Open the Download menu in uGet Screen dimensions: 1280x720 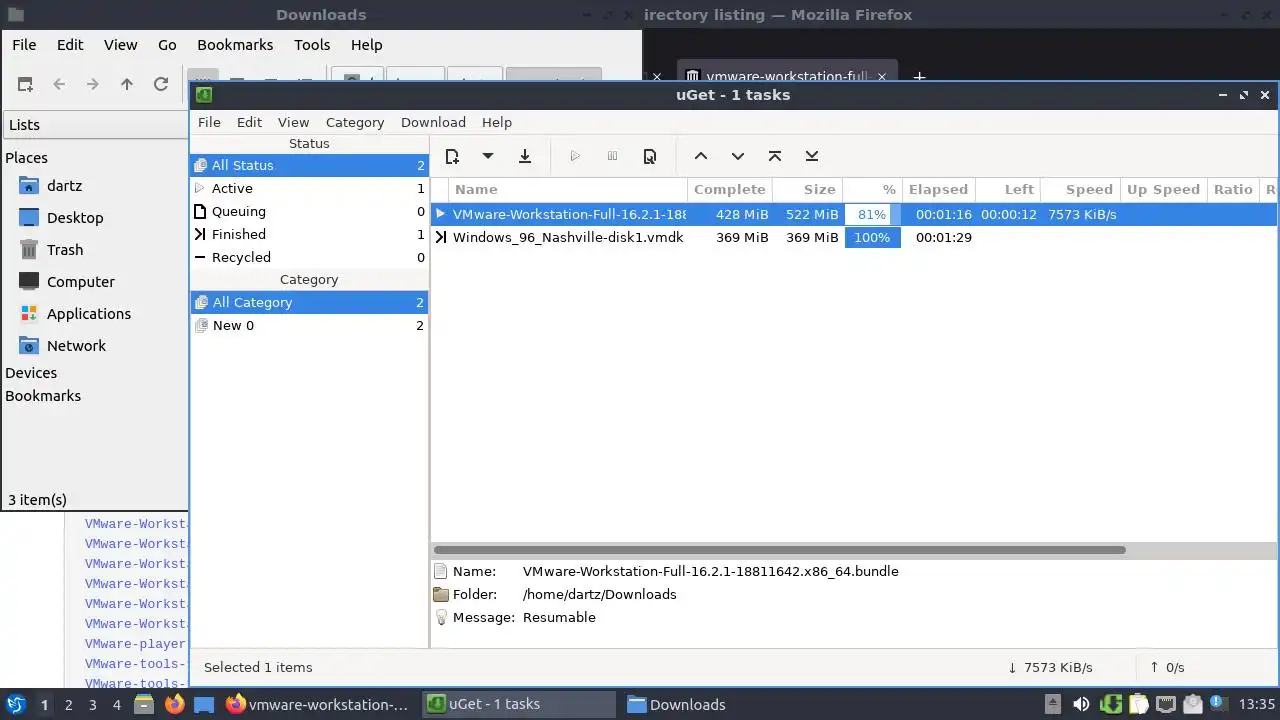click(433, 122)
